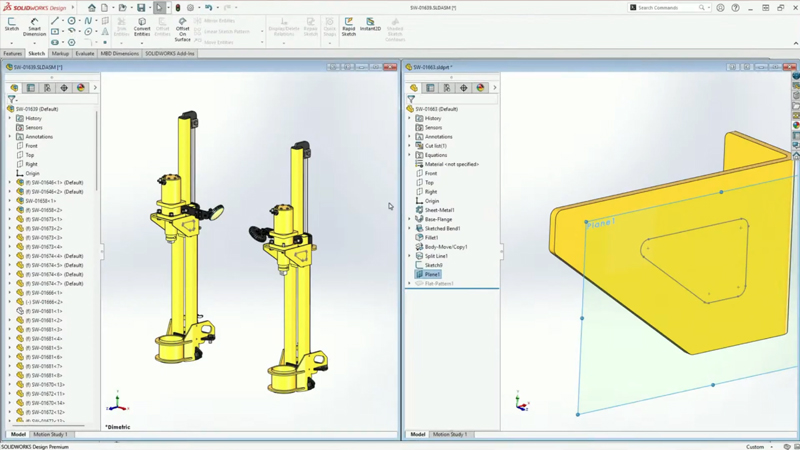
Task: Select Plane1 in the feature tree
Action: 432,274
